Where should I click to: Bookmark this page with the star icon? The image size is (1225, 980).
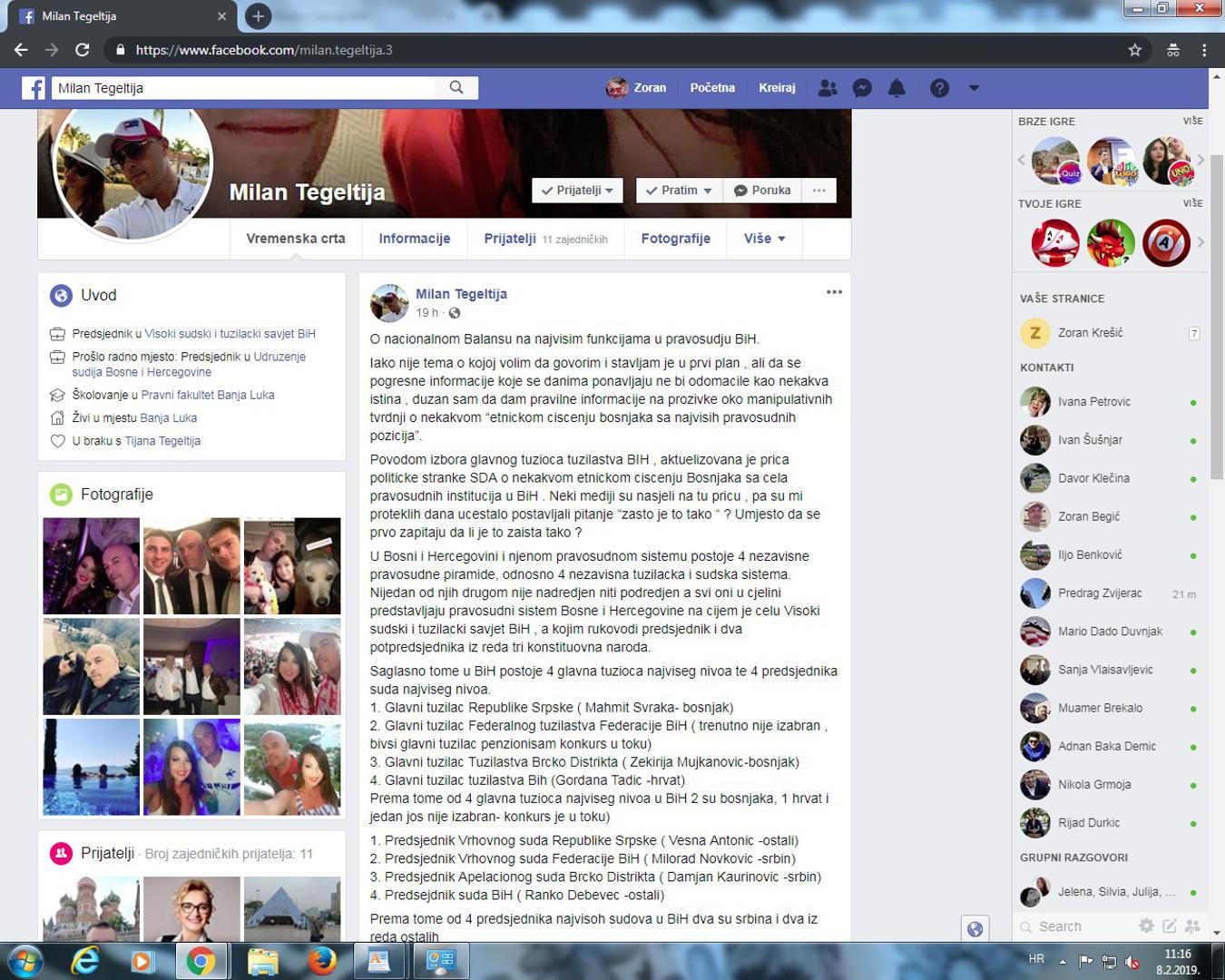point(1134,50)
